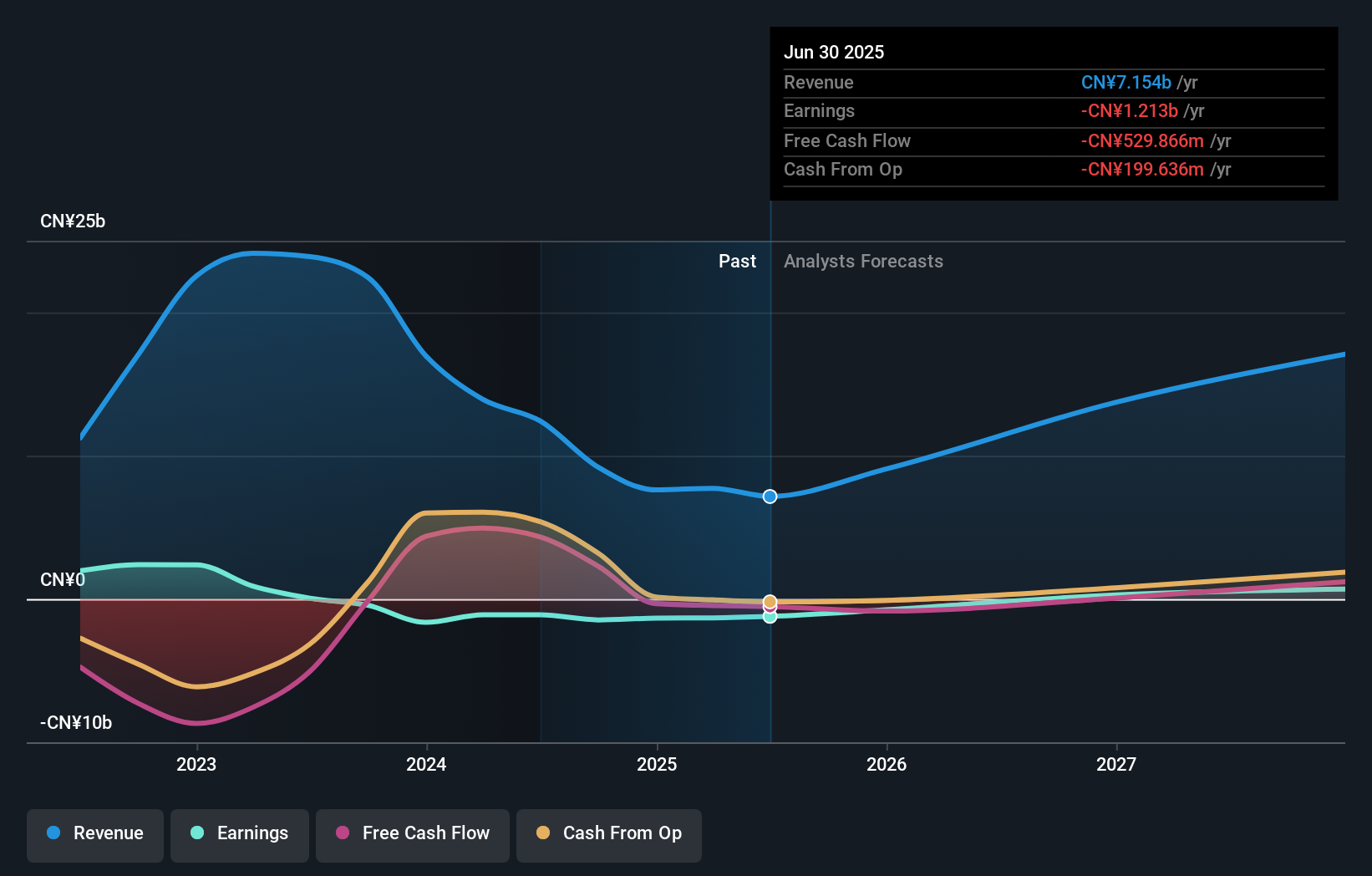Click the -CN¥1.213b earnings value

click(x=1130, y=111)
